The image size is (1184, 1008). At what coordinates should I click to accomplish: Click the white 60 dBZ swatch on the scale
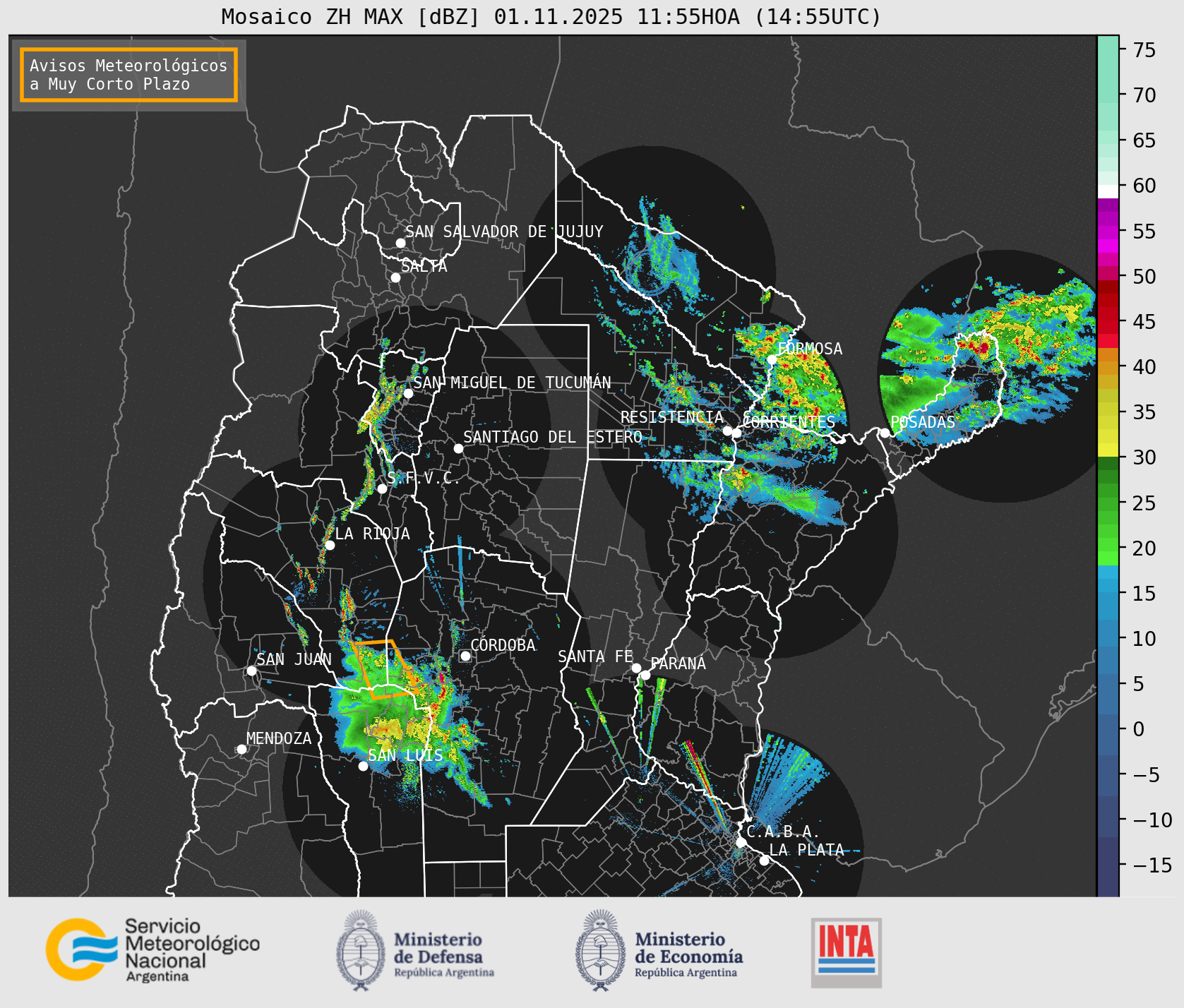coord(1108,191)
